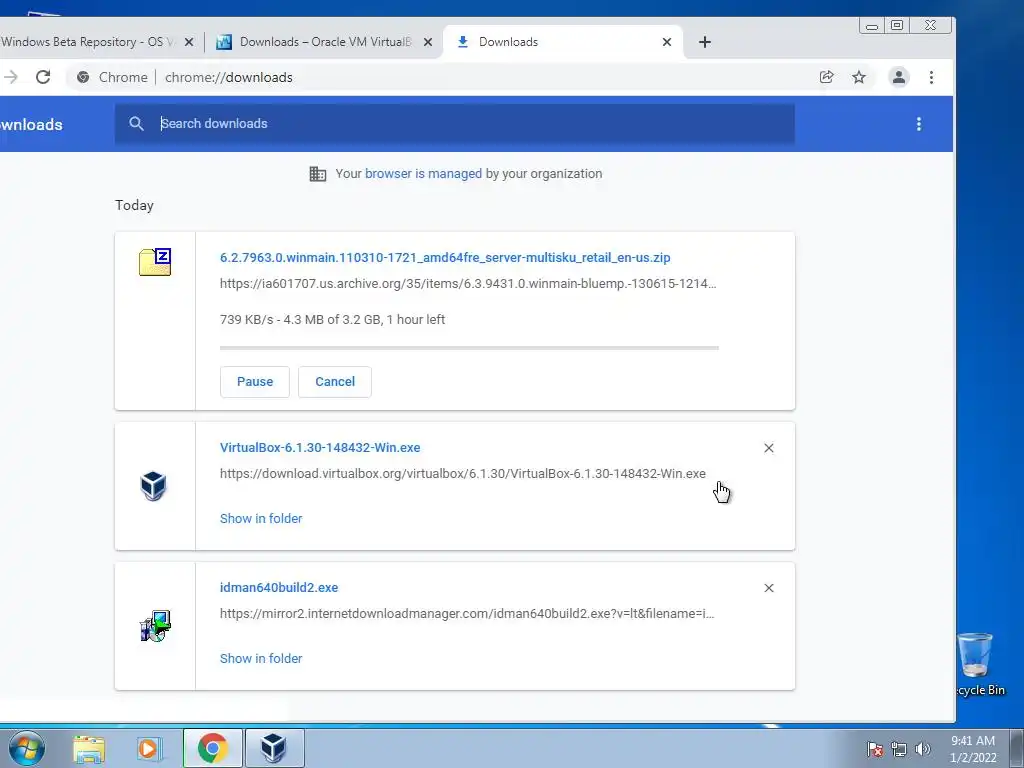Open Chrome's three-dot main menu
This screenshot has width=1024, height=768.
(x=931, y=77)
